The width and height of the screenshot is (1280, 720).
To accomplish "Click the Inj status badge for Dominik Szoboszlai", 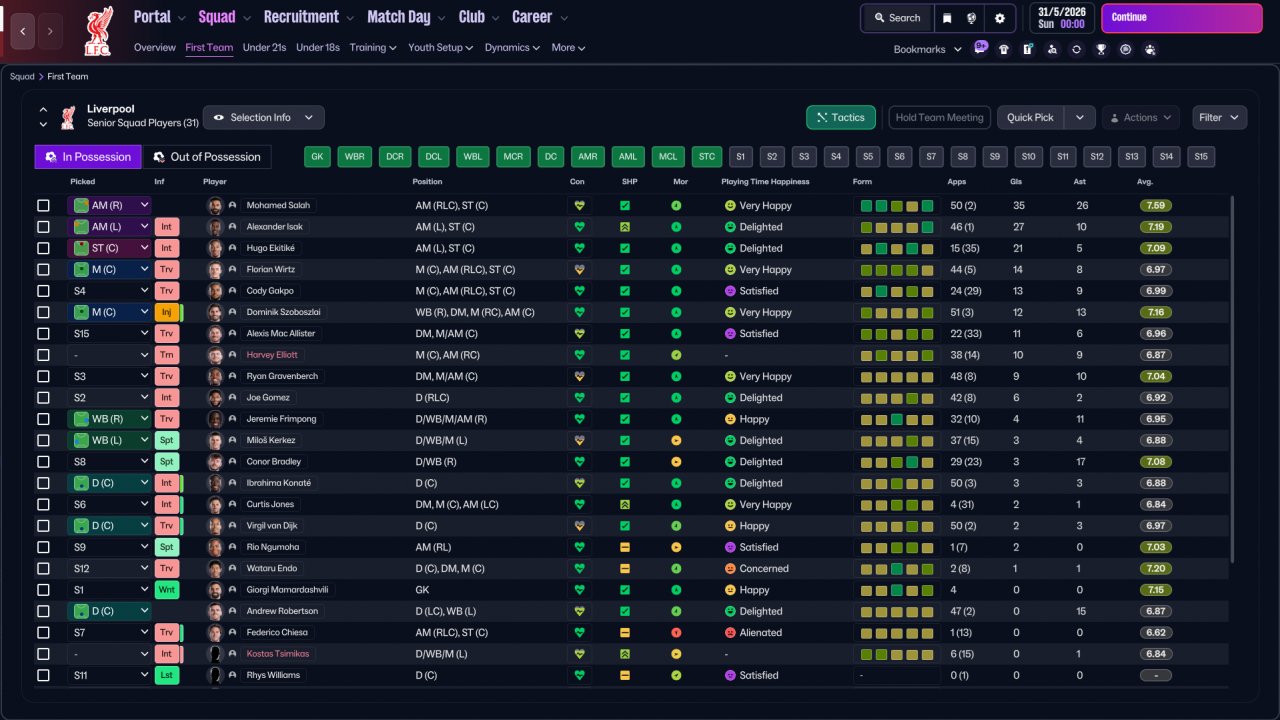I will (x=167, y=312).
